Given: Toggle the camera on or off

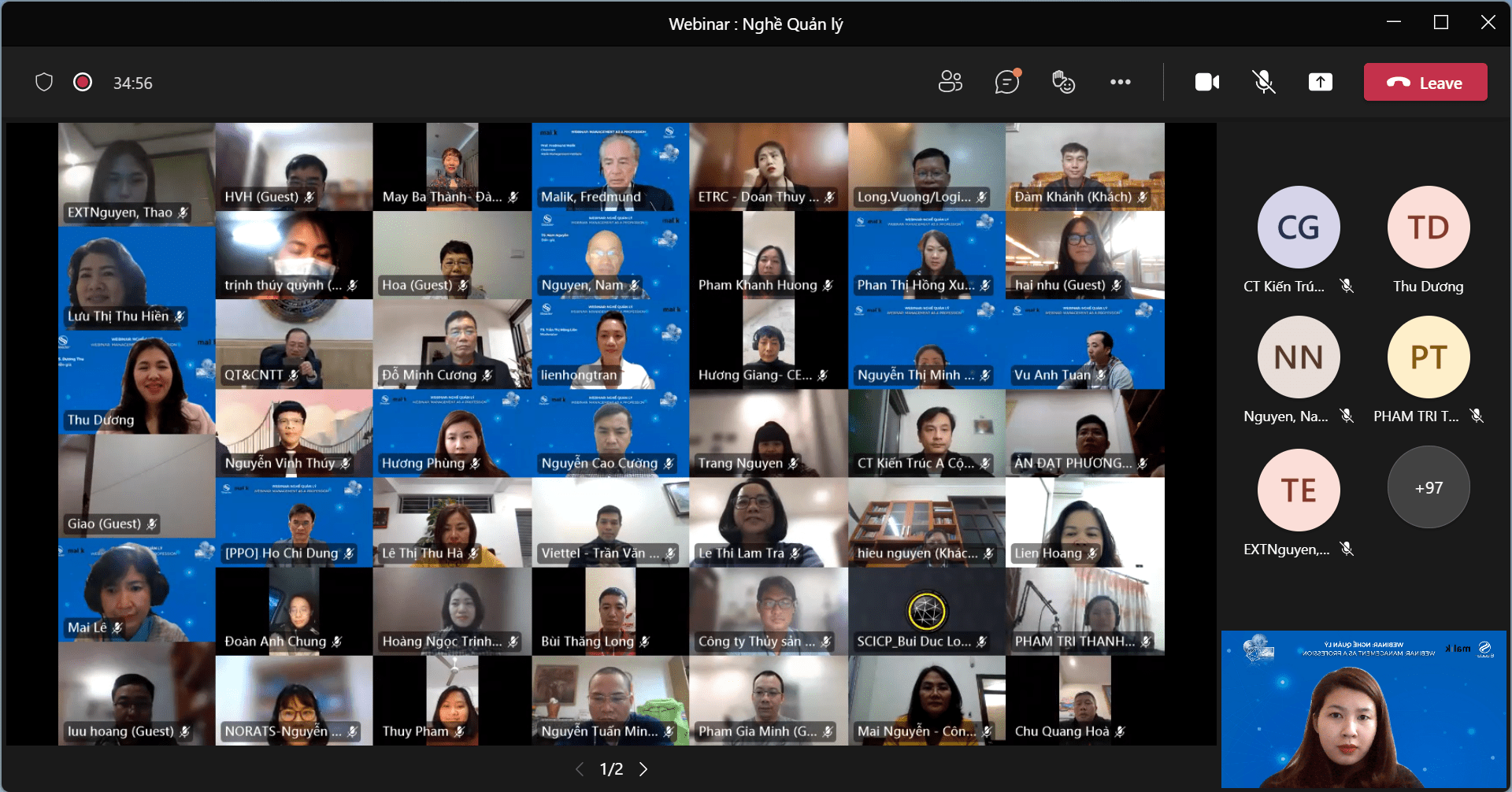Looking at the screenshot, I should [1206, 82].
